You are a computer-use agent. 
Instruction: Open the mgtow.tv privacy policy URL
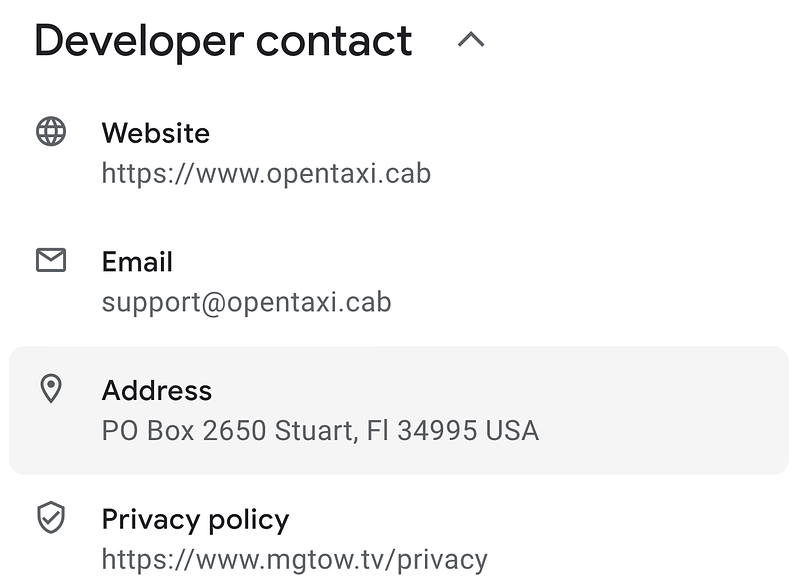click(x=294, y=560)
